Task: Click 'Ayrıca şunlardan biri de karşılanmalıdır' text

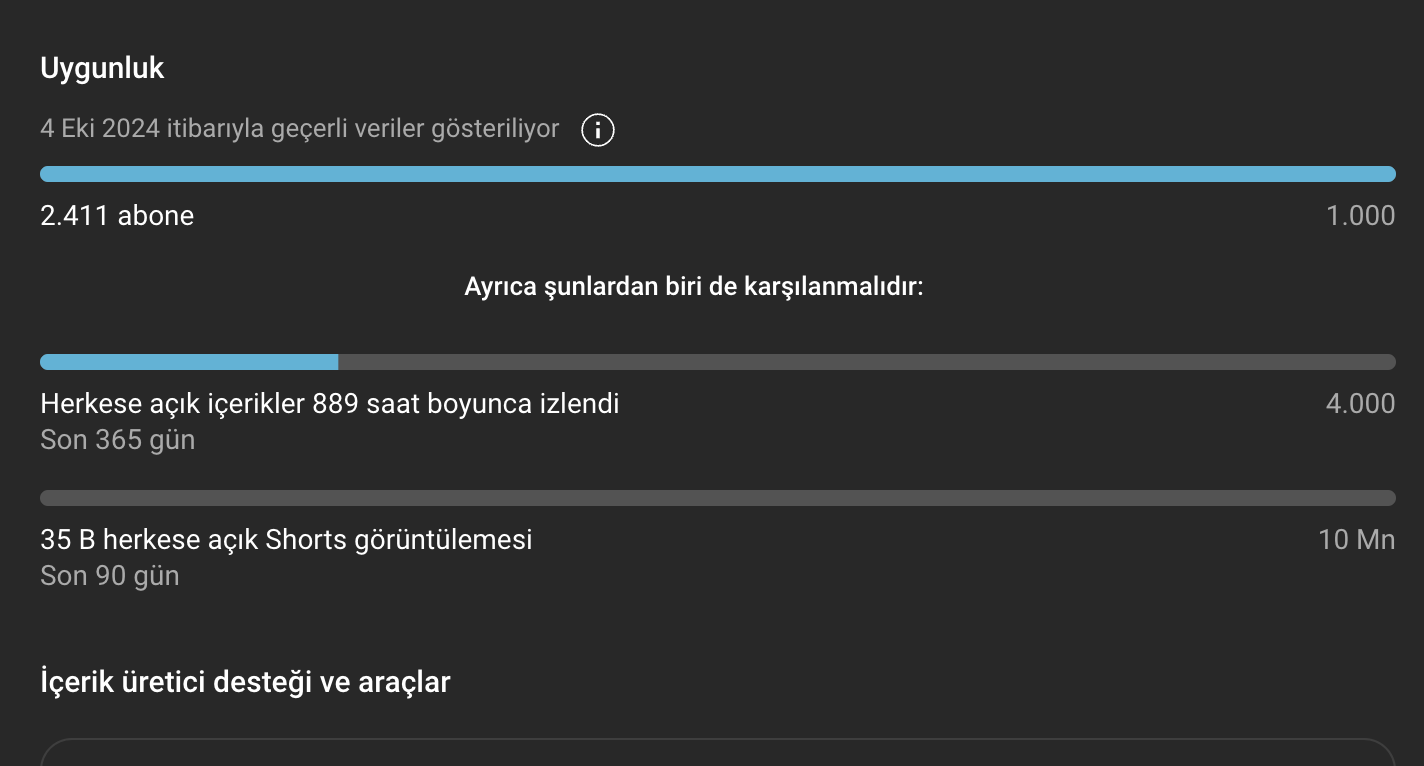Action: (693, 288)
